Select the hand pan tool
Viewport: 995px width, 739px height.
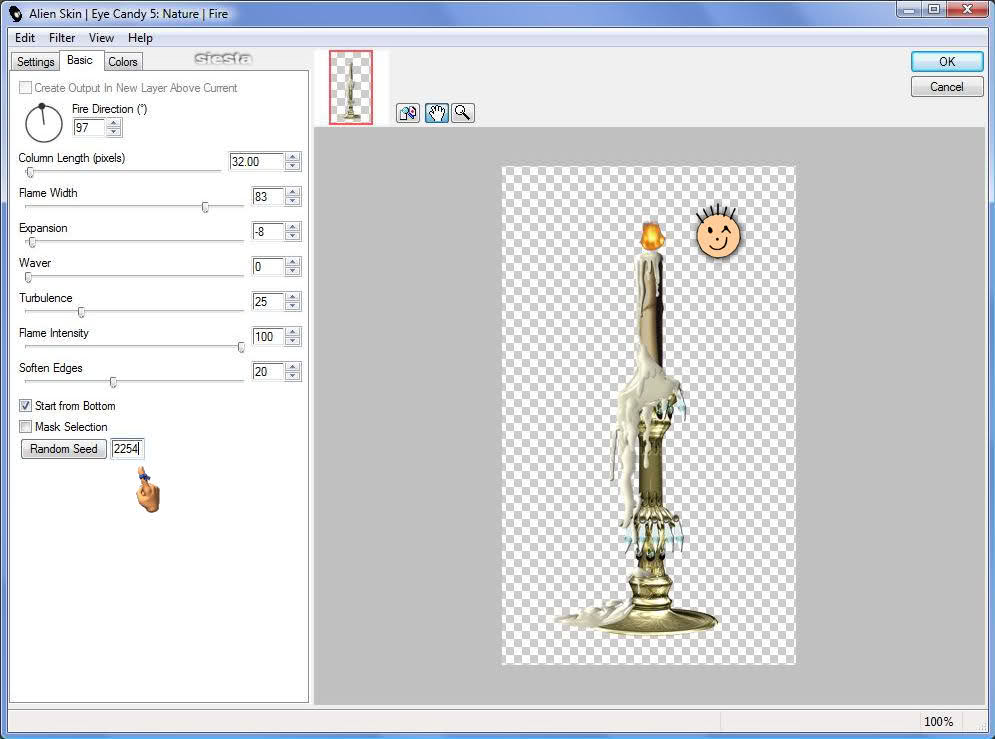[436, 113]
